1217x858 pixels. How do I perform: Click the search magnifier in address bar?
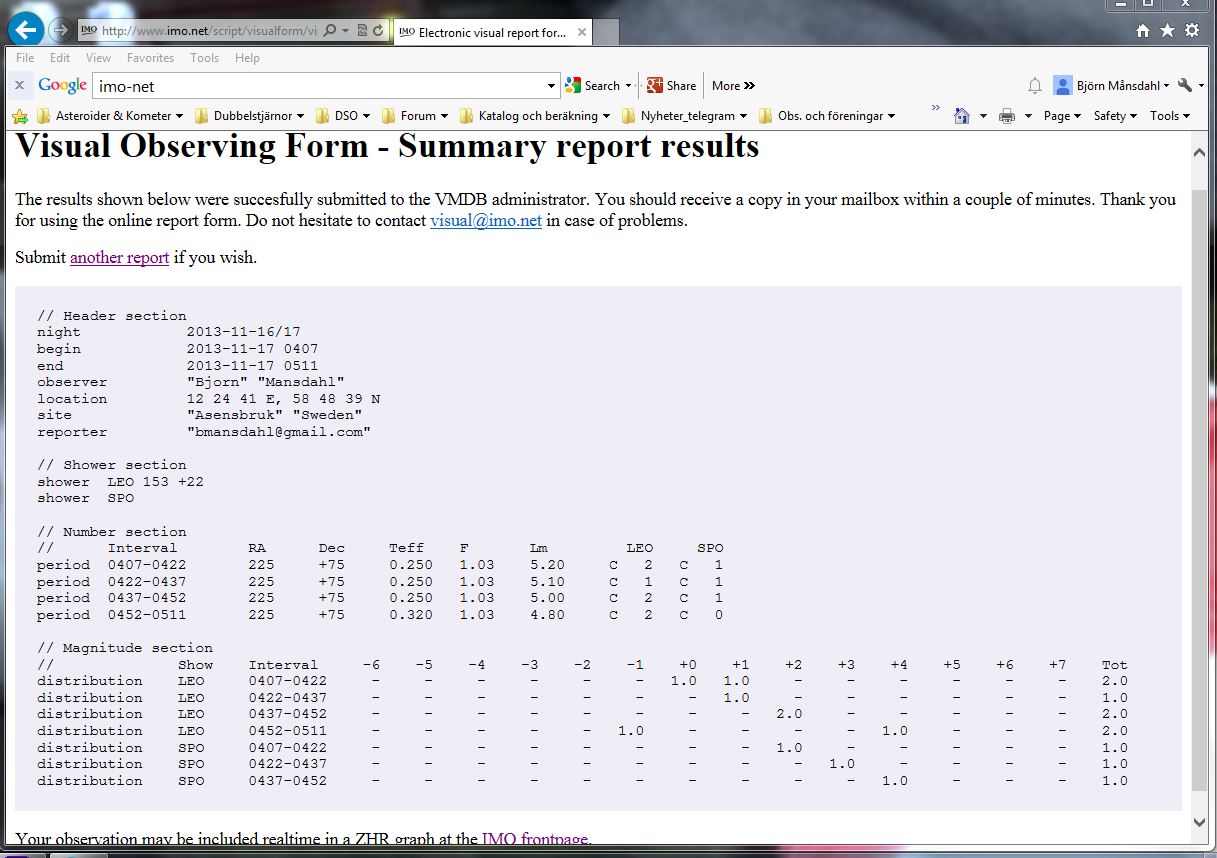click(330, 31)
